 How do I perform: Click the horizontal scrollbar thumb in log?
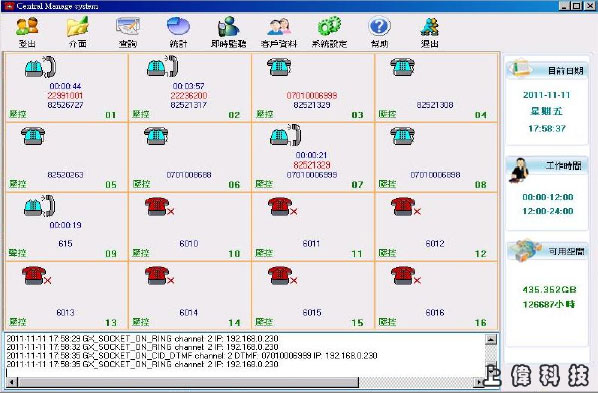[188, 382]
